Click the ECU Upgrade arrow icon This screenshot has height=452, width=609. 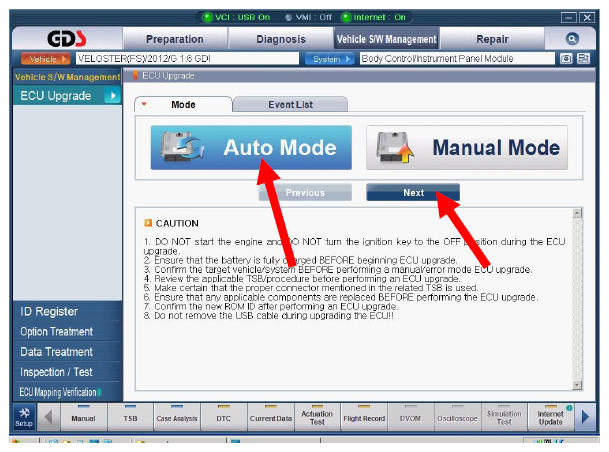point(113,96)
